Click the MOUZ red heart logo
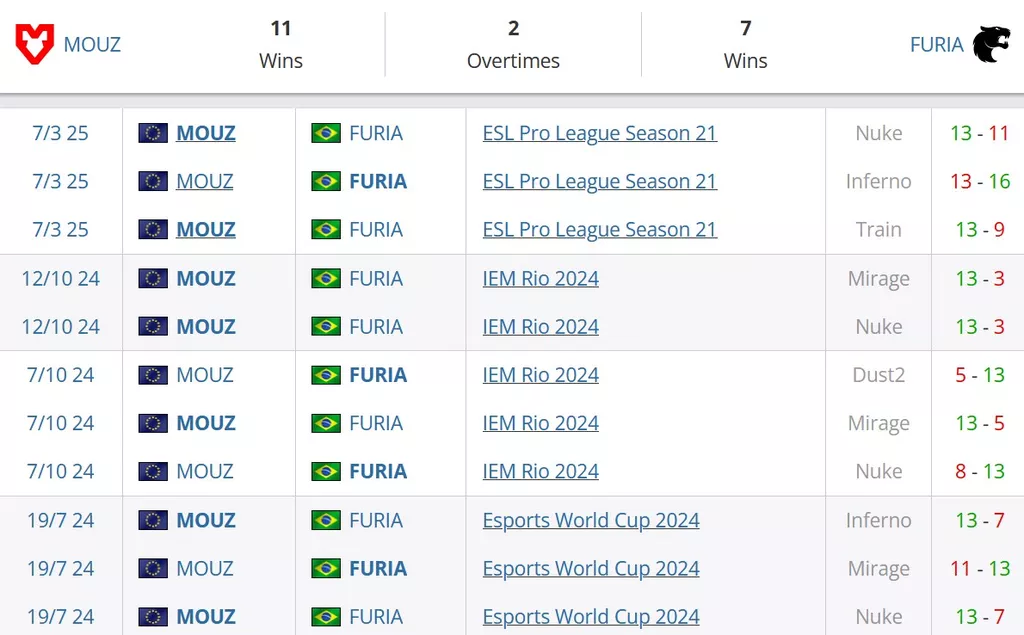This screenshot has height=635, width=1024. click(35, 44)
